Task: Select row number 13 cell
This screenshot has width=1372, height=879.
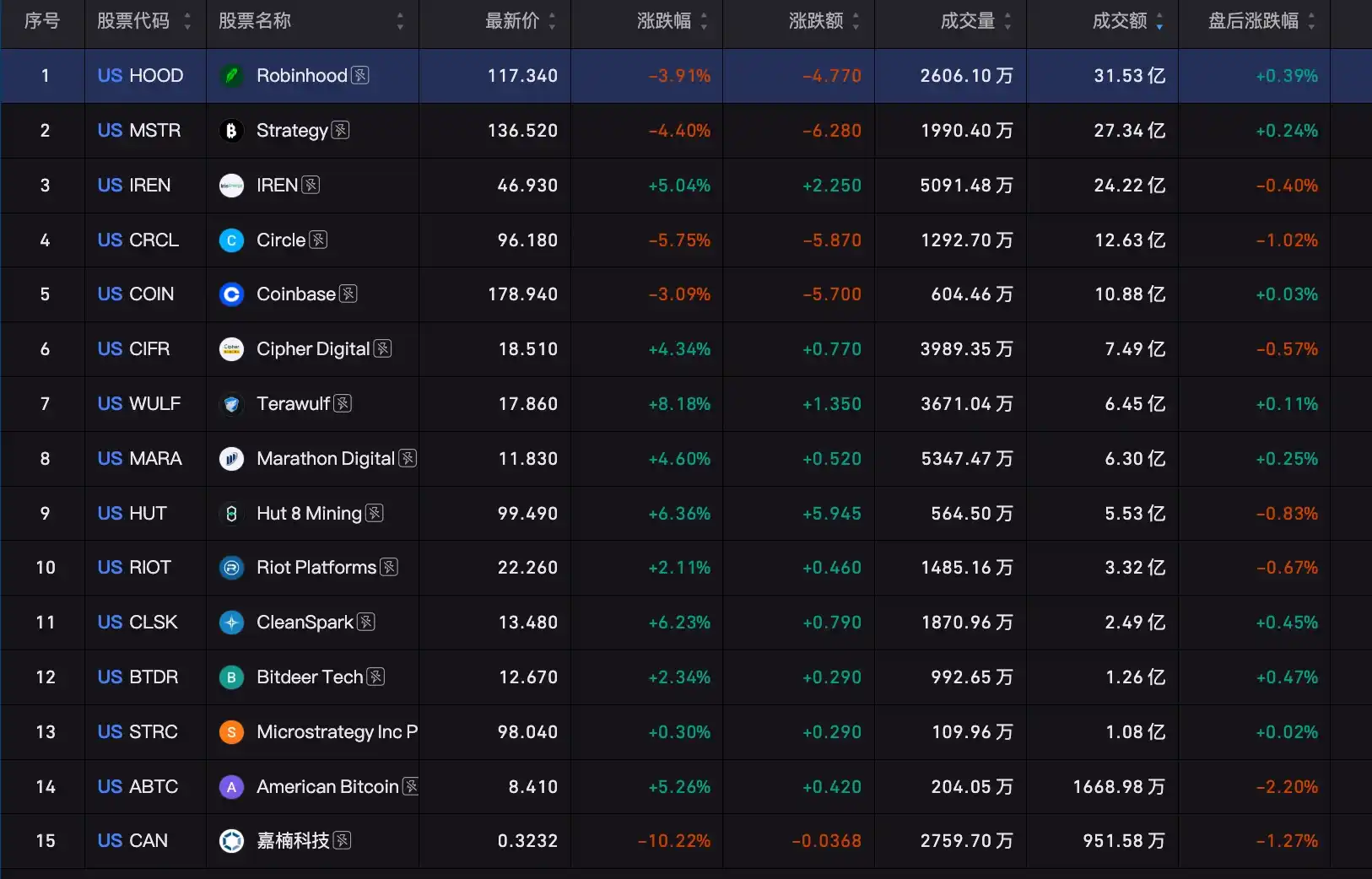Action: tap(46, 732)
